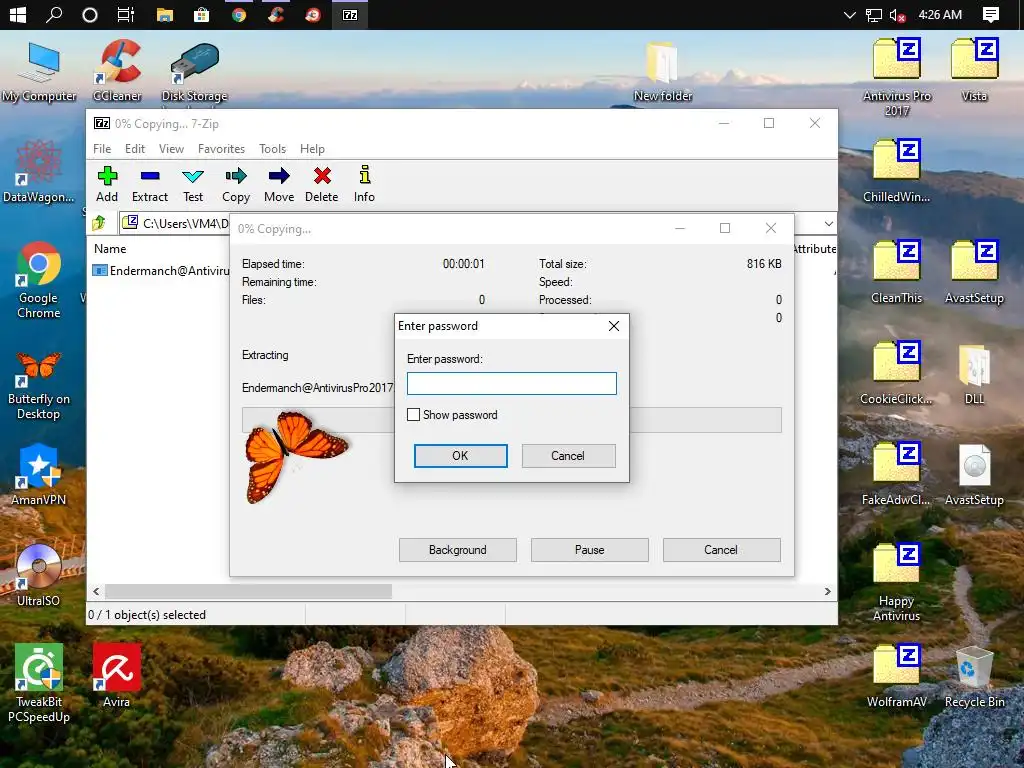Select the New folder desktop icon
This screenshot has height=768, width=1024.
pyautogui.click(x=663, y=72)
